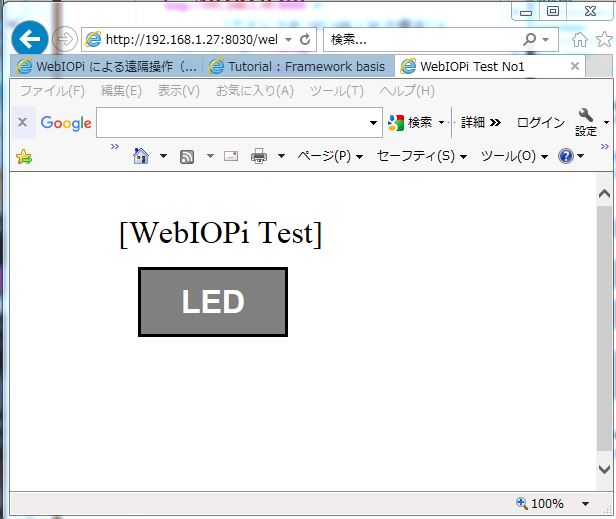The width and height of the screenshot is (616, 519).
Task: Click the RSS feeds icon
Action: coord(187,156)
